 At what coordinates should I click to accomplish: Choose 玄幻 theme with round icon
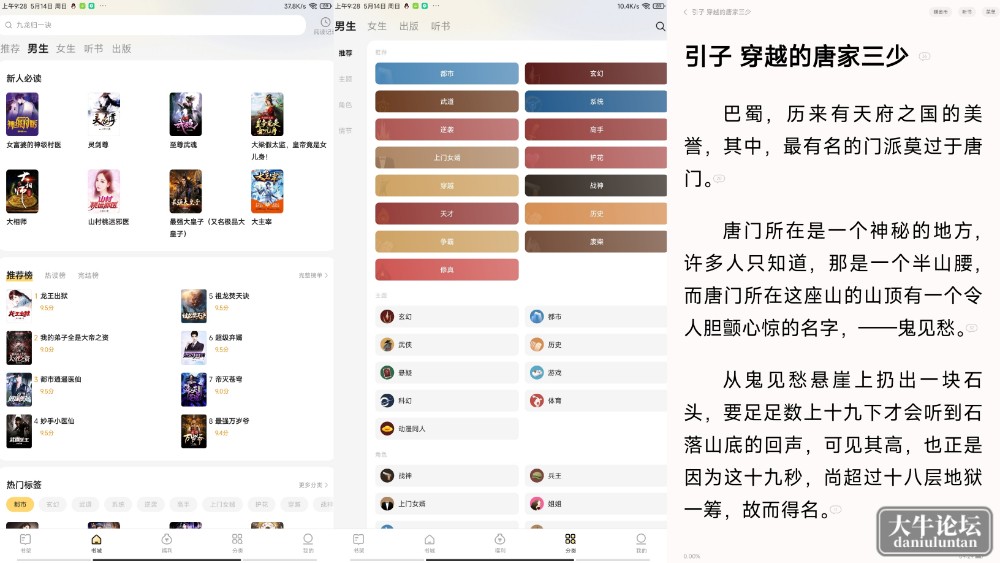446,316
